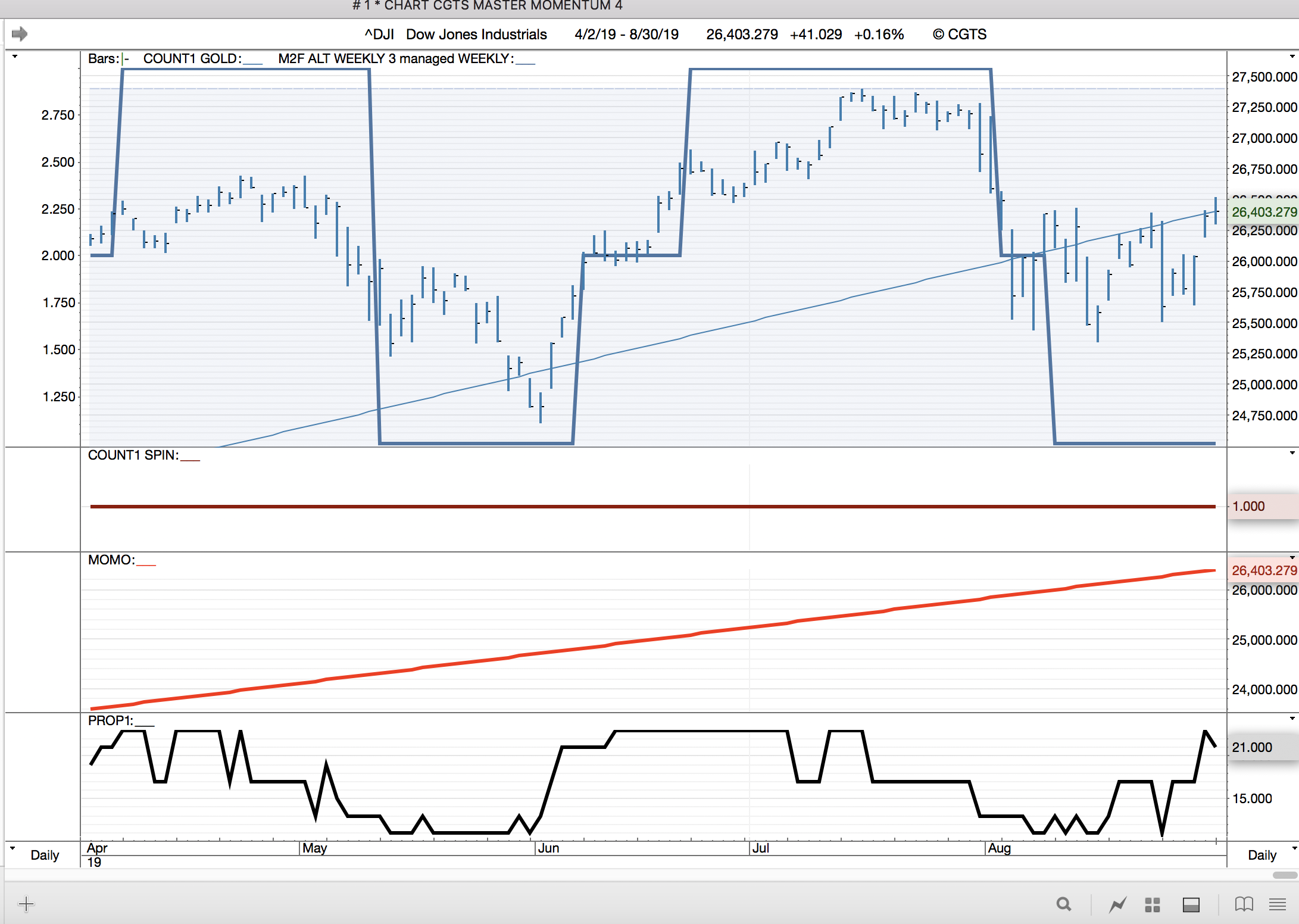Click the Jun marker on time axis

[548, 848]
